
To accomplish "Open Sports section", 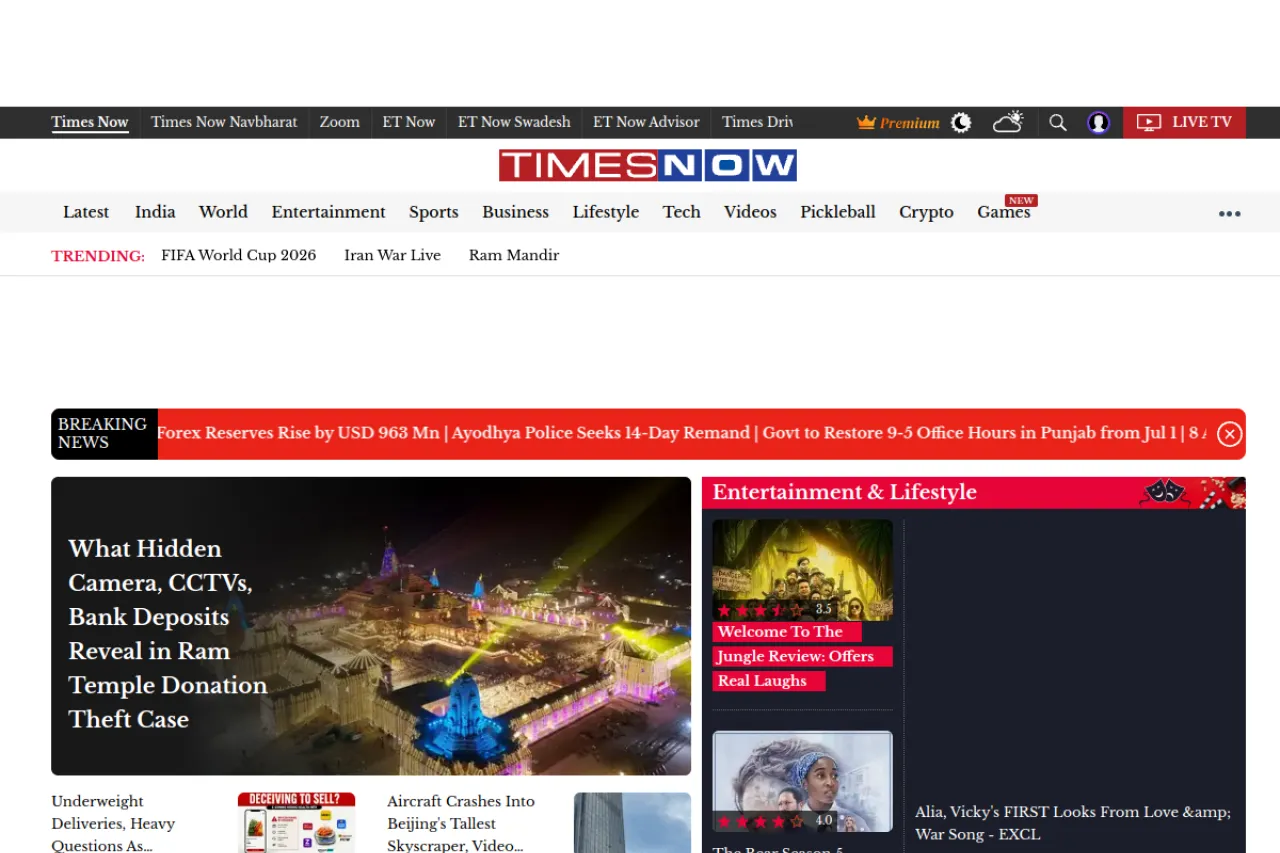I will pos(433,212).
